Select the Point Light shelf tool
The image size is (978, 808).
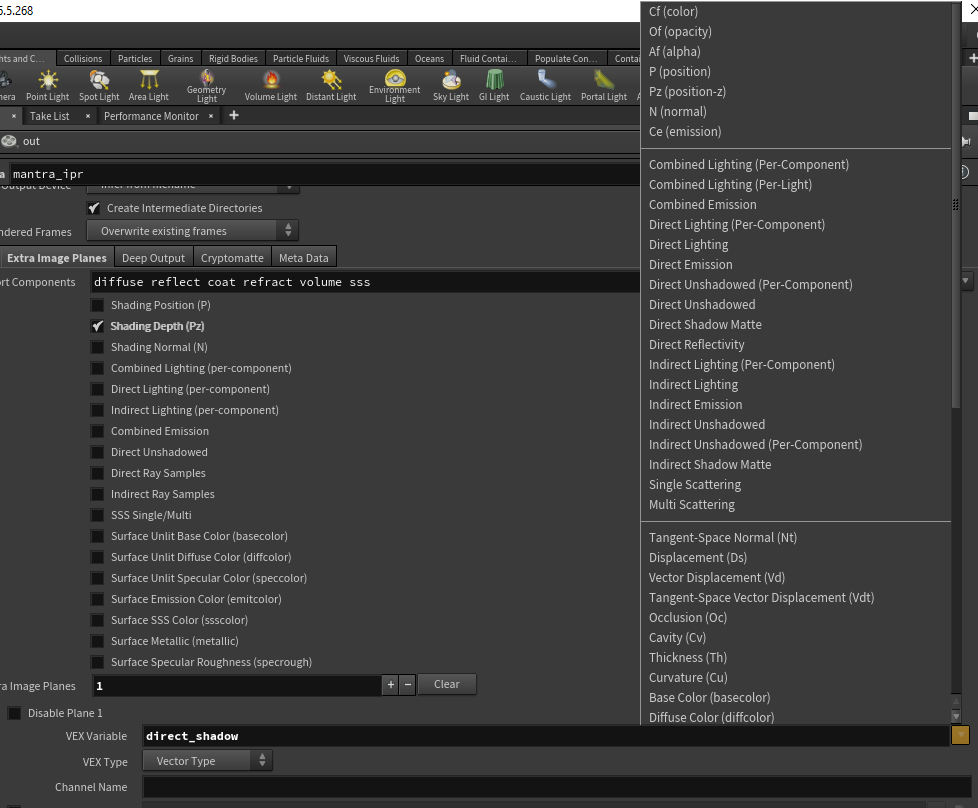pyautogui.click(x=47, y=85)
